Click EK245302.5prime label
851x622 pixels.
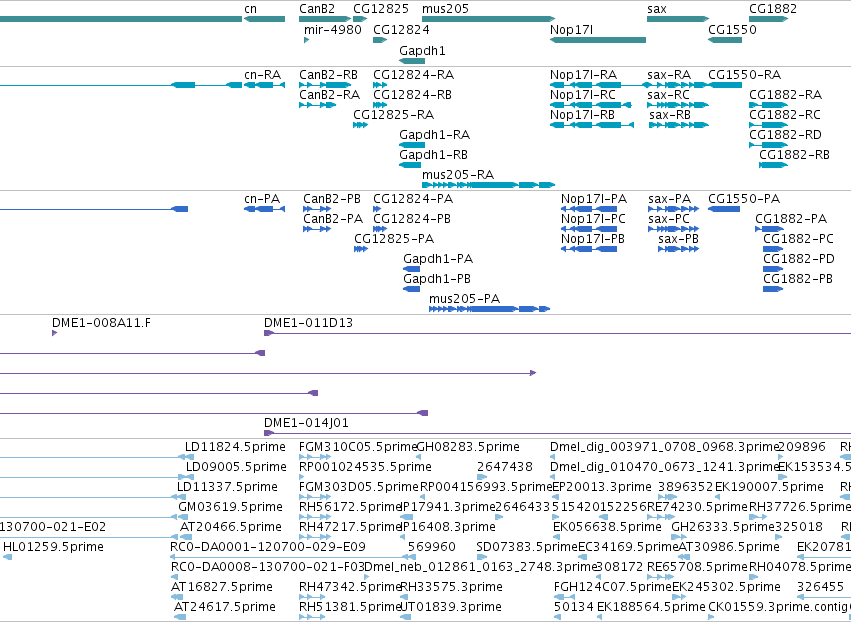pos(726,587)
